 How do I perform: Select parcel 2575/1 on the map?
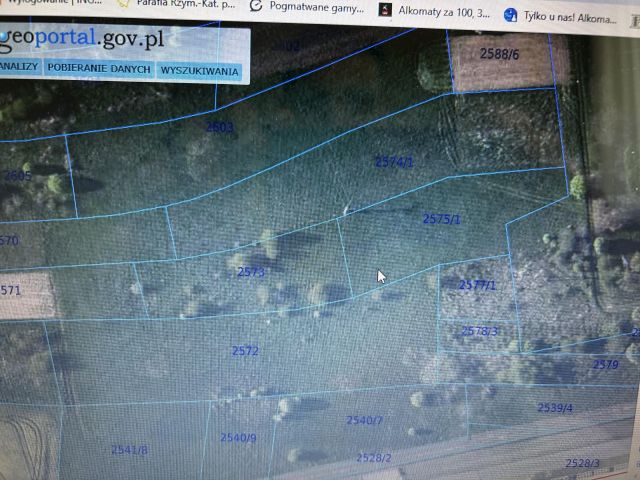point(441,219)
